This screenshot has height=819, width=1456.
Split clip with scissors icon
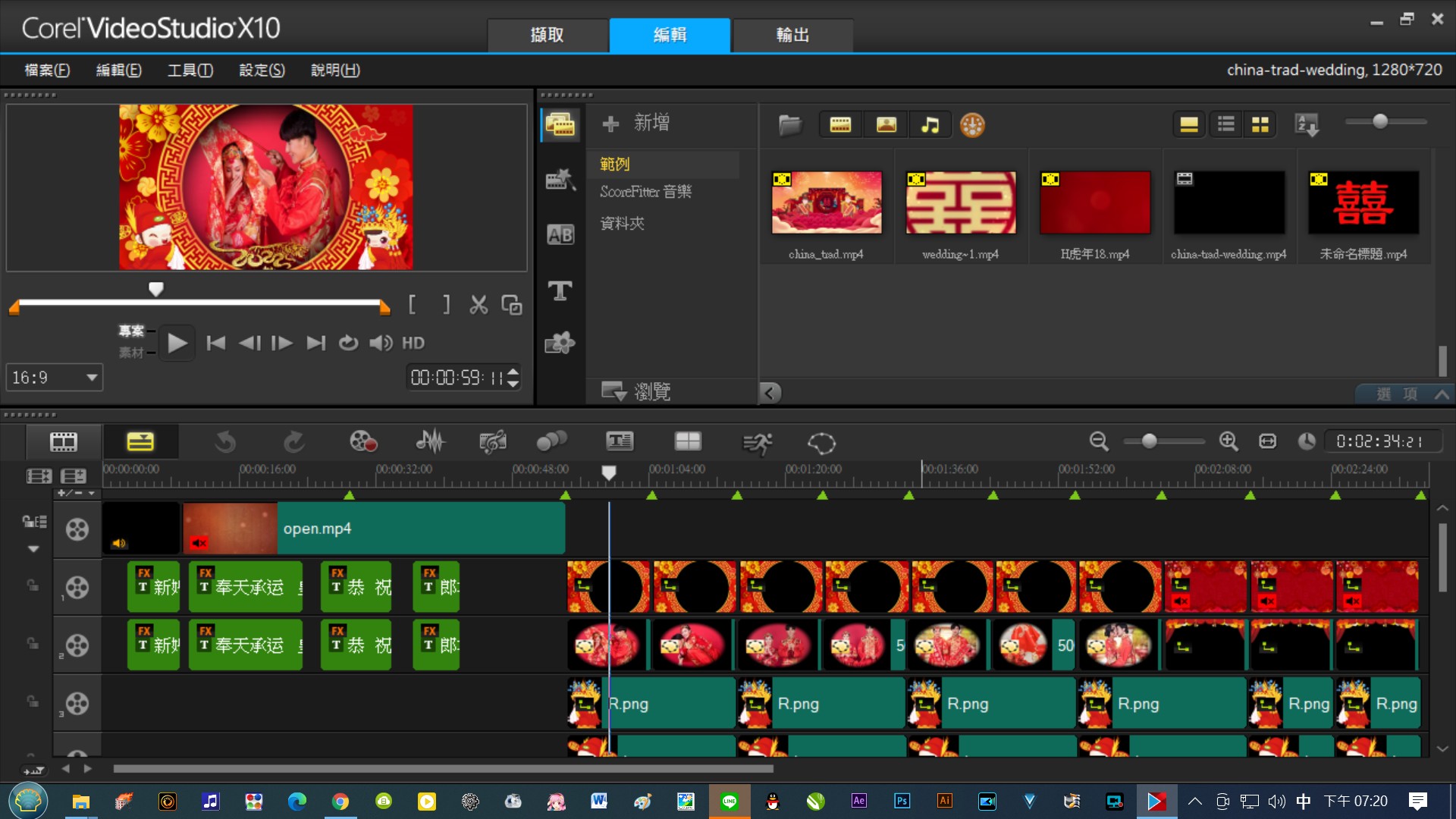tap(479, 305)
